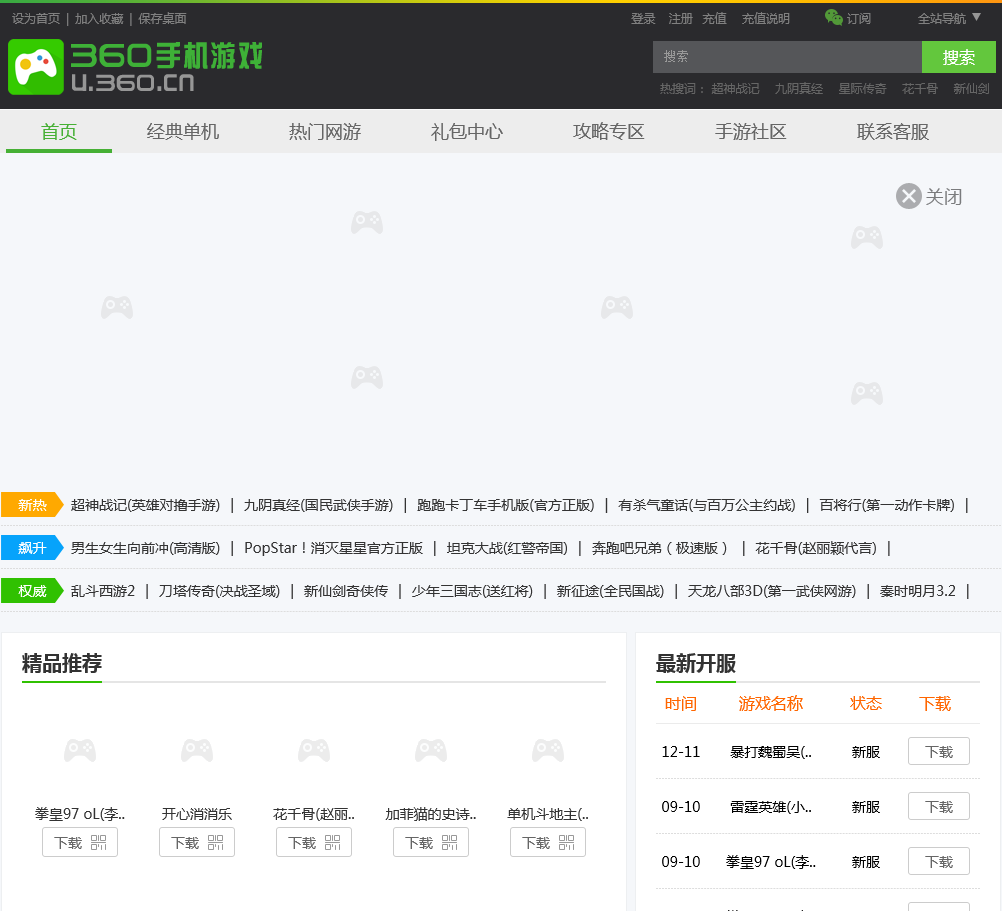Select hot search term 超神战记
The width and height of the screenshot is (1002, 911).
click(736, 89)
